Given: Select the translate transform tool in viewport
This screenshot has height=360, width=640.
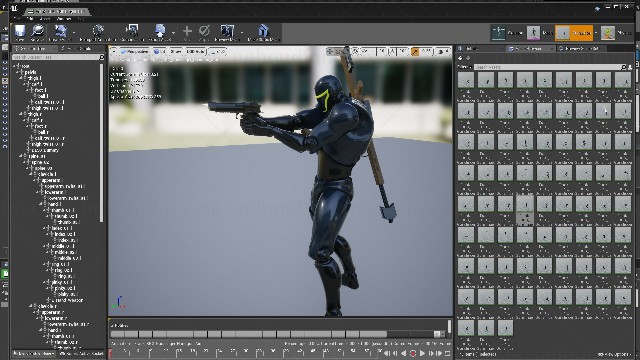Looking at the screenshot, I should (x=331, y=51).
